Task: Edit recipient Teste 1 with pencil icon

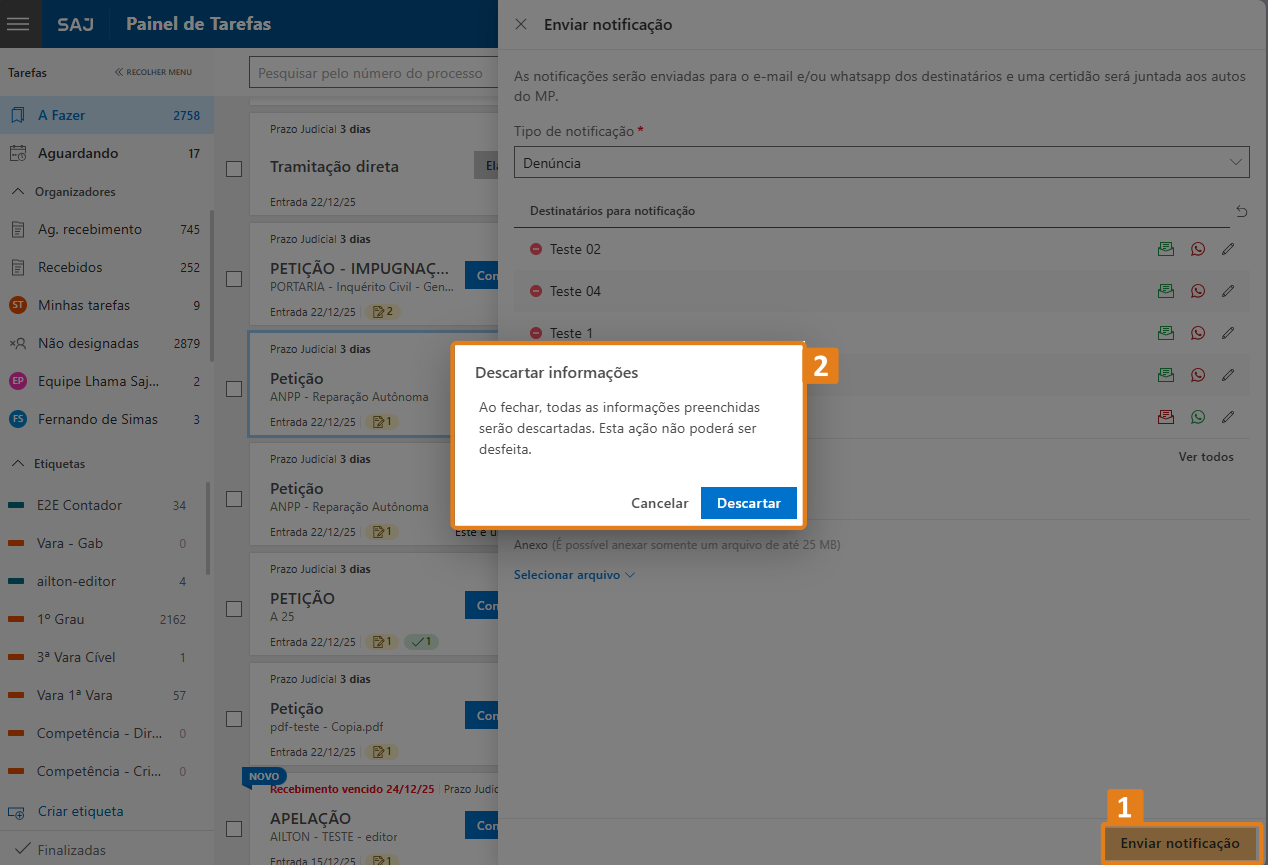Action: click(1228, 333)
